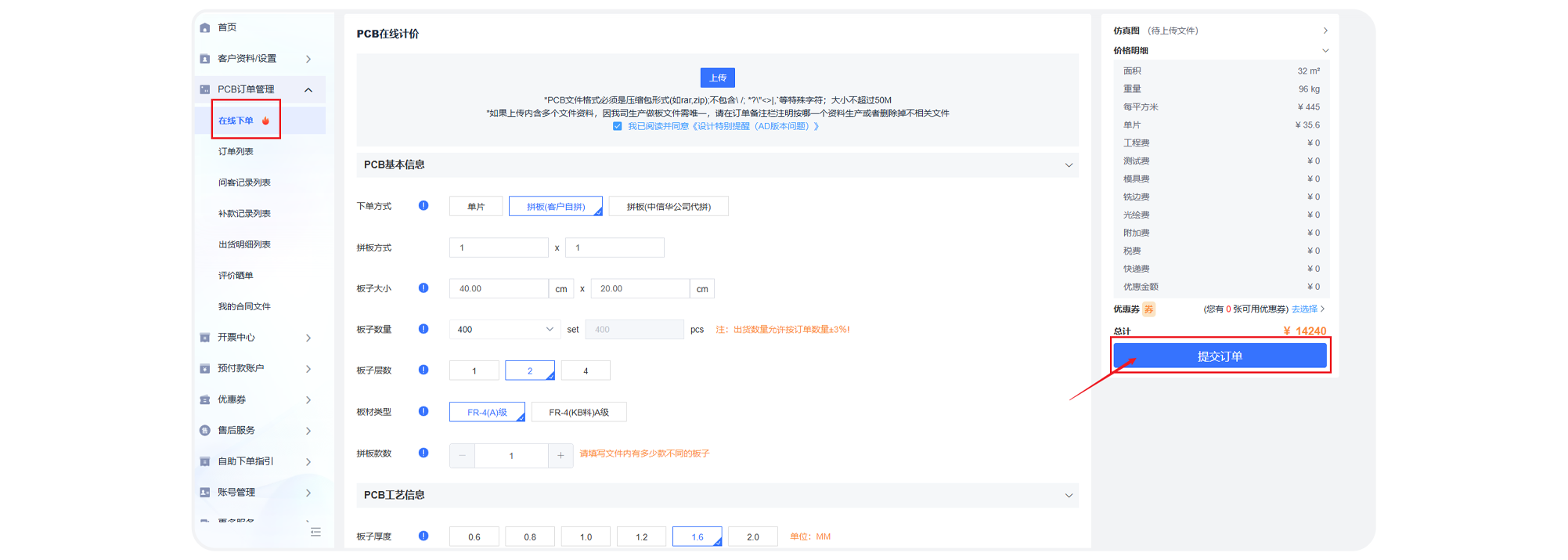Click the 40.00 board width field
Viewport: 1568px width, 560px height.
499,288
